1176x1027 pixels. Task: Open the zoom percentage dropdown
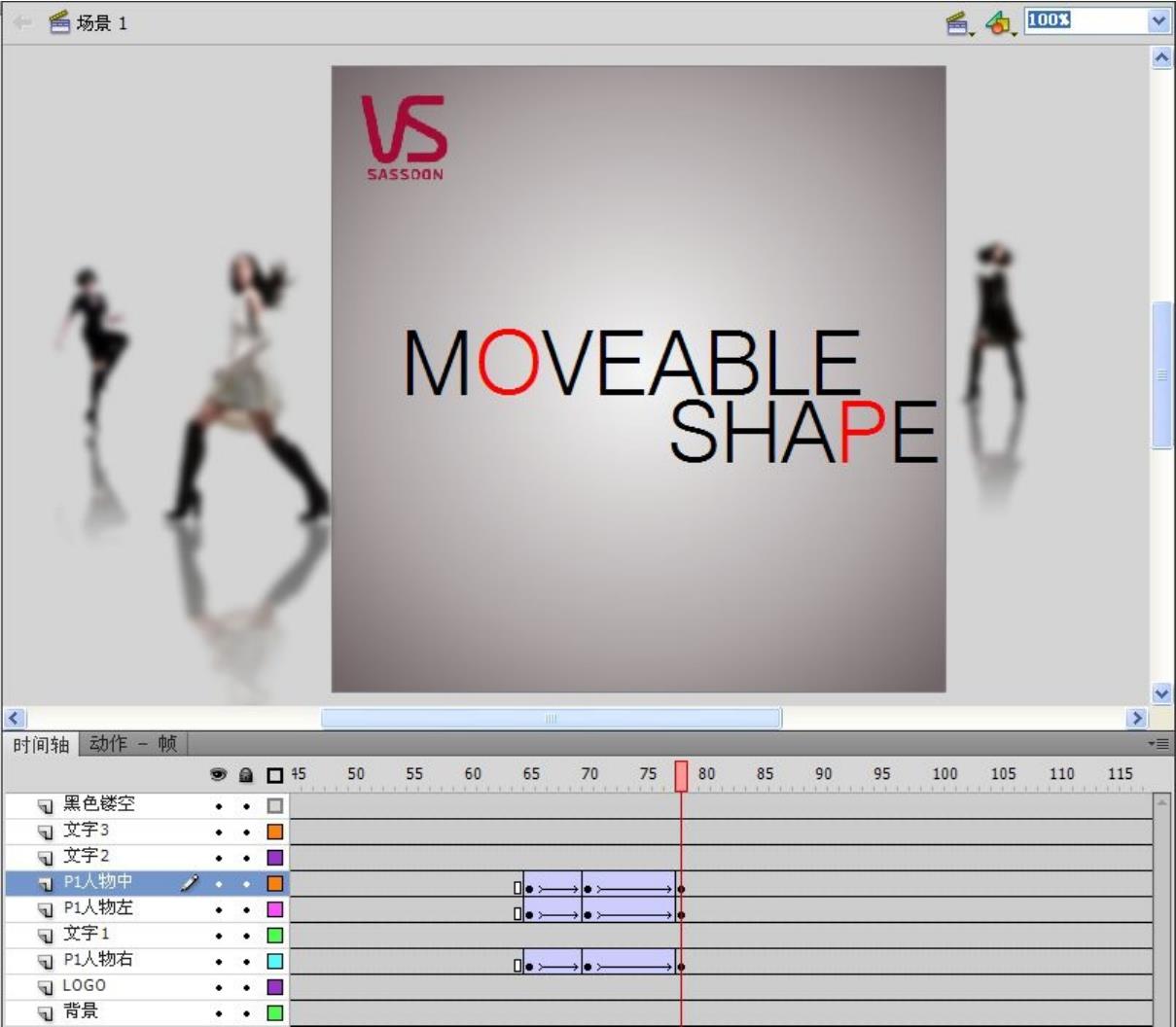coord(1158,21)
